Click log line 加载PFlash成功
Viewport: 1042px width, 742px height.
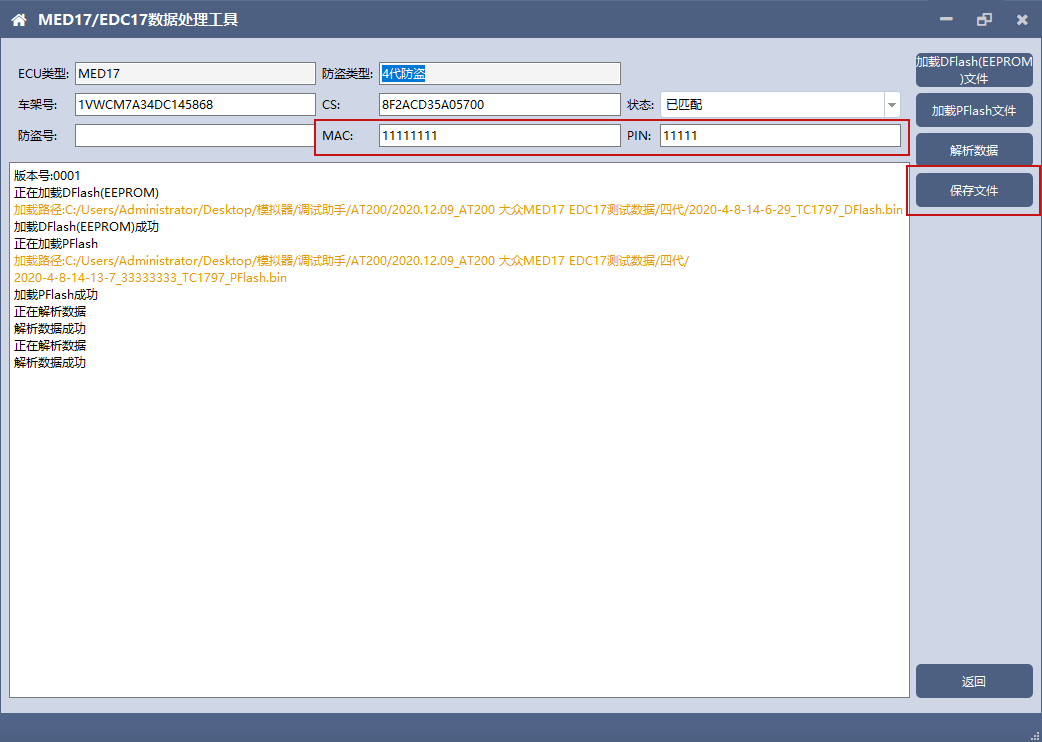56,294
